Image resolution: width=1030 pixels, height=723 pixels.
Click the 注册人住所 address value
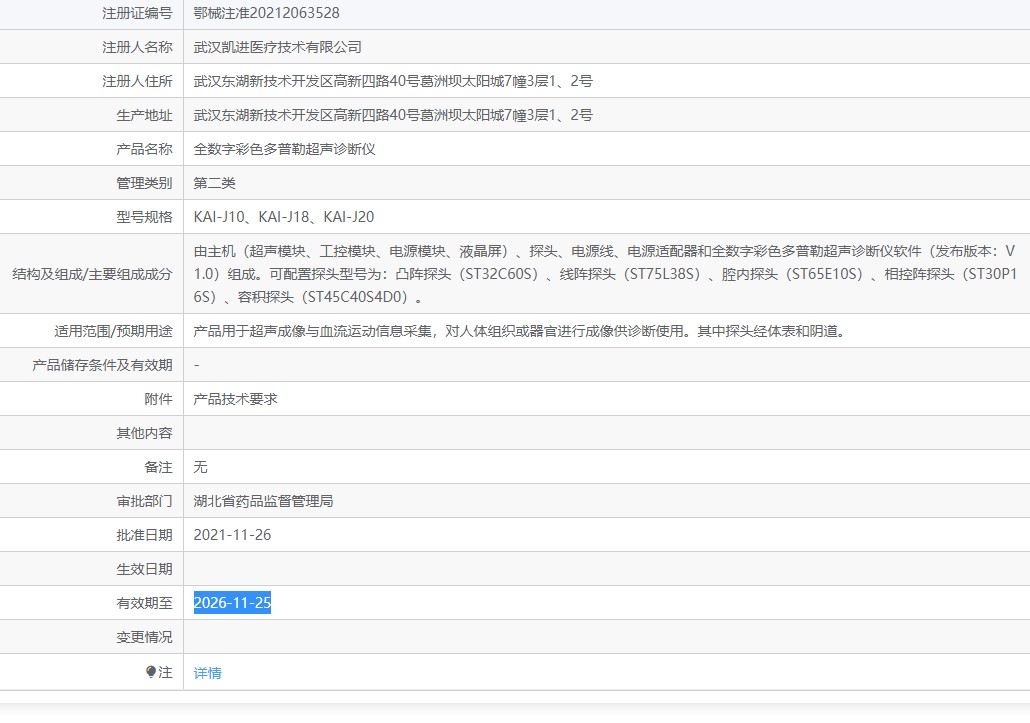coord(393,81)
